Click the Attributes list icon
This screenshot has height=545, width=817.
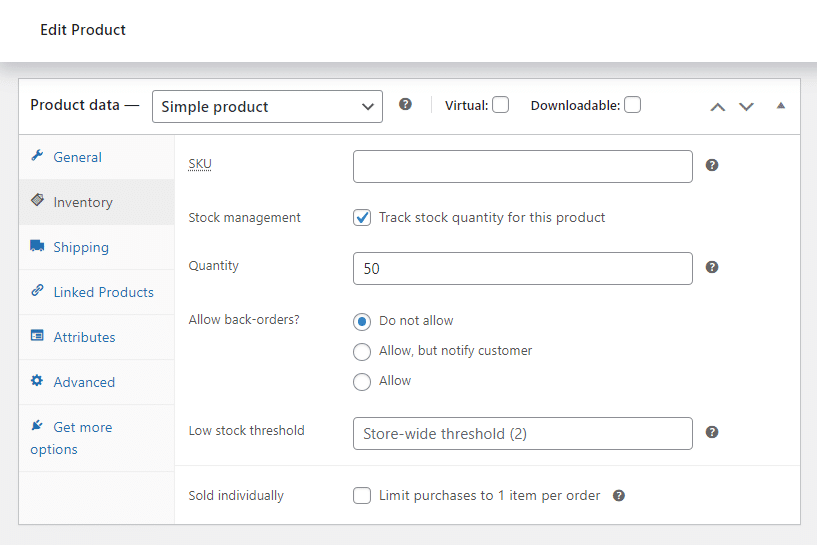coord(37,336)
